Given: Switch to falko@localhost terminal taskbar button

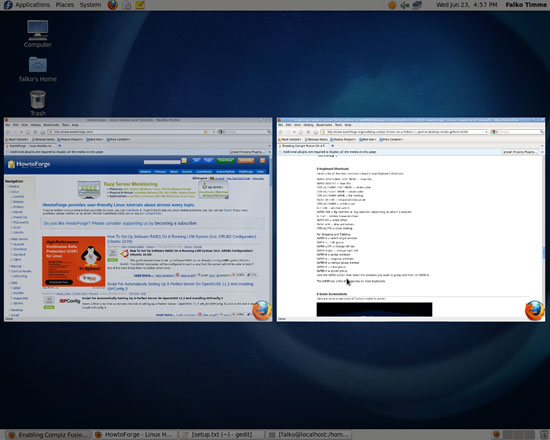Looking at the screenshot, I should [308, 435].
